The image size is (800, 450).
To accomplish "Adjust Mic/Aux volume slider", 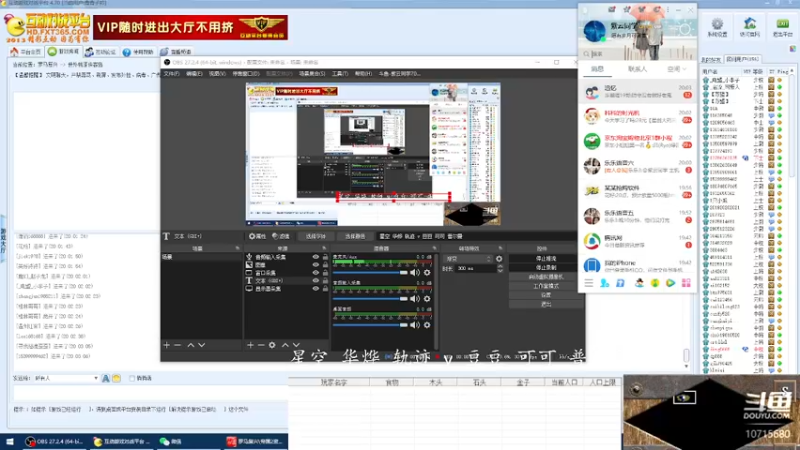I will 370,272.
